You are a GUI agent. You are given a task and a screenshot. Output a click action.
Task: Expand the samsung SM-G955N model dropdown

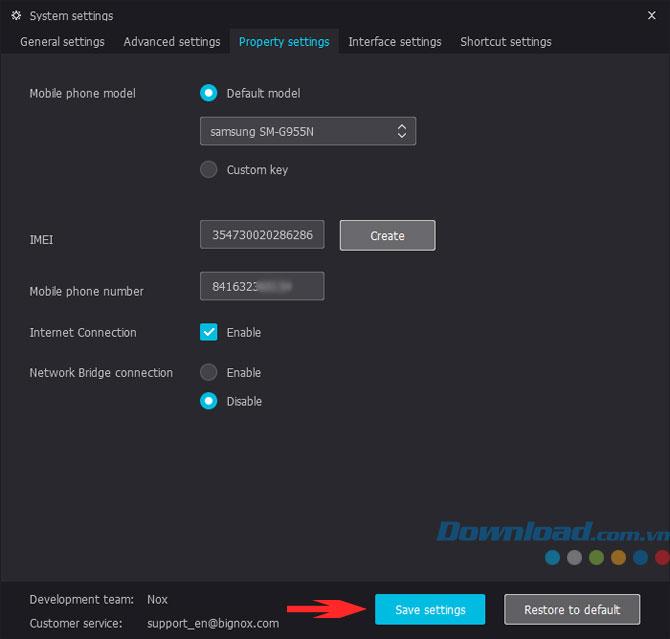(308, 131)
